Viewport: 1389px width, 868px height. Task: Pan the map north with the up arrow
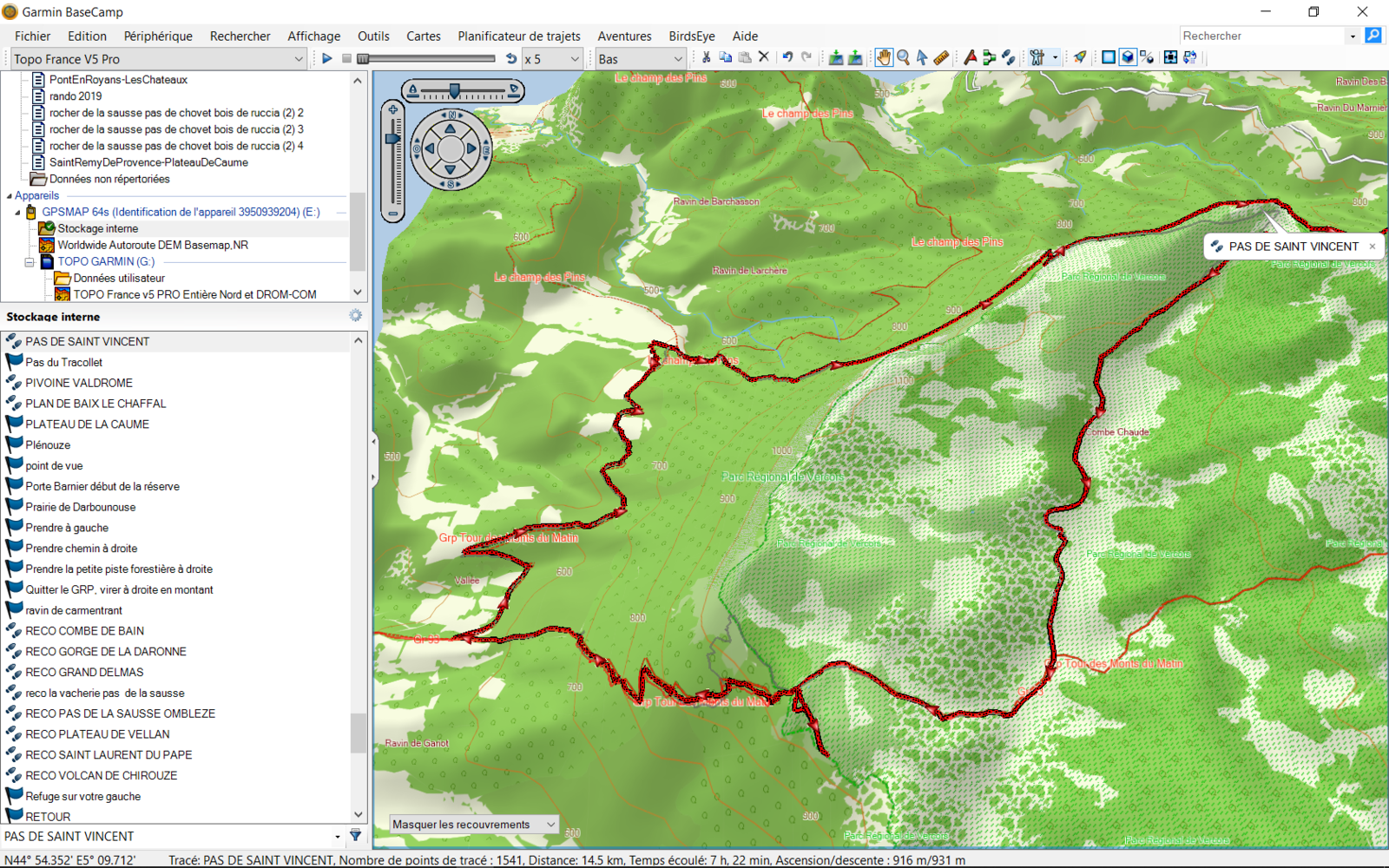pos(451,128)
